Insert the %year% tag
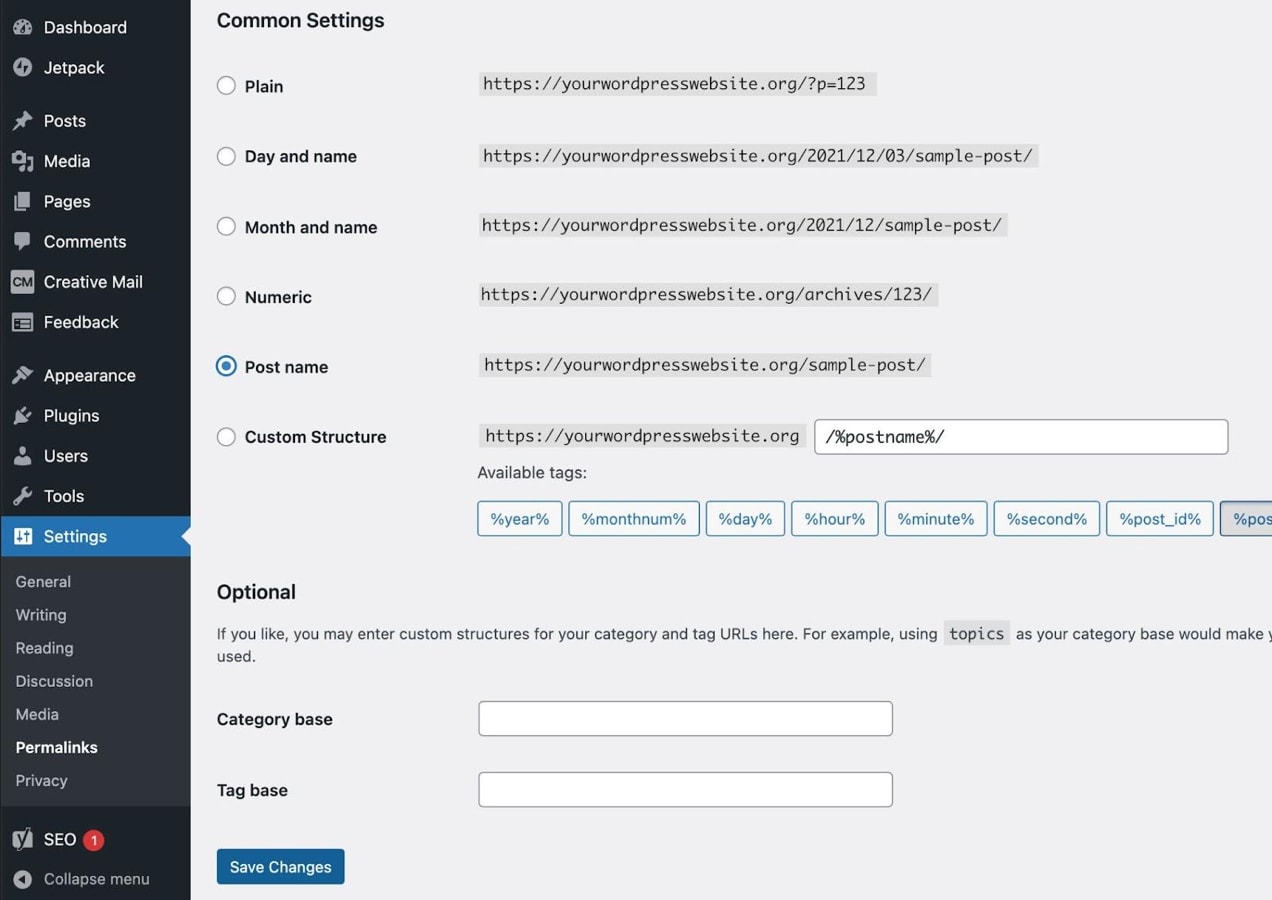 point(519,518)
